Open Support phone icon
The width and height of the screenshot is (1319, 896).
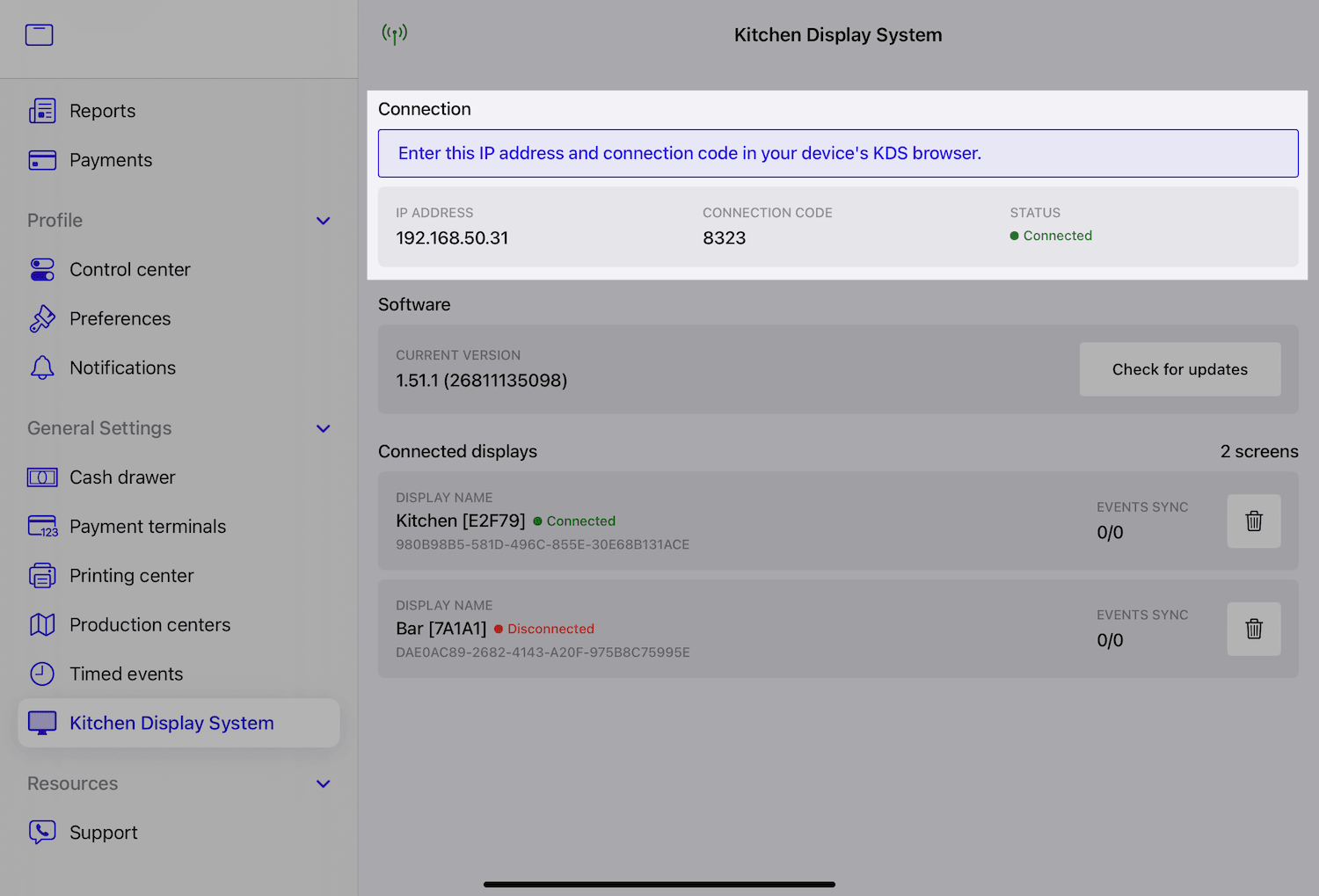pos(42,832)
